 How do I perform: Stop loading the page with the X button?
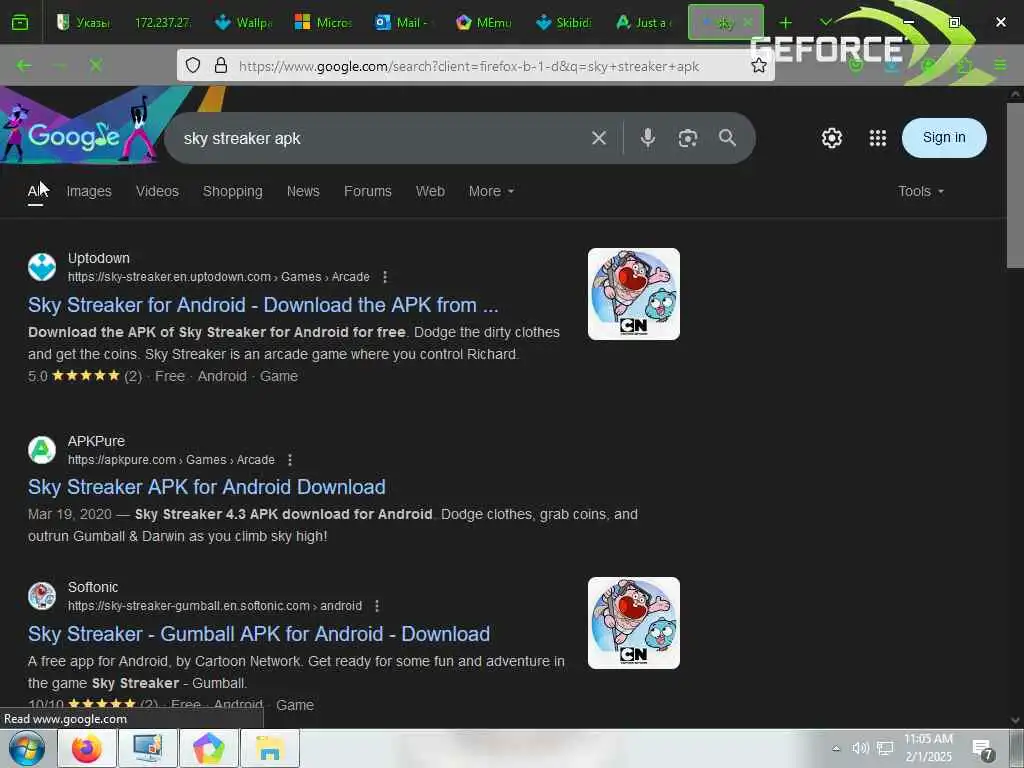click(x=95, y=65)
